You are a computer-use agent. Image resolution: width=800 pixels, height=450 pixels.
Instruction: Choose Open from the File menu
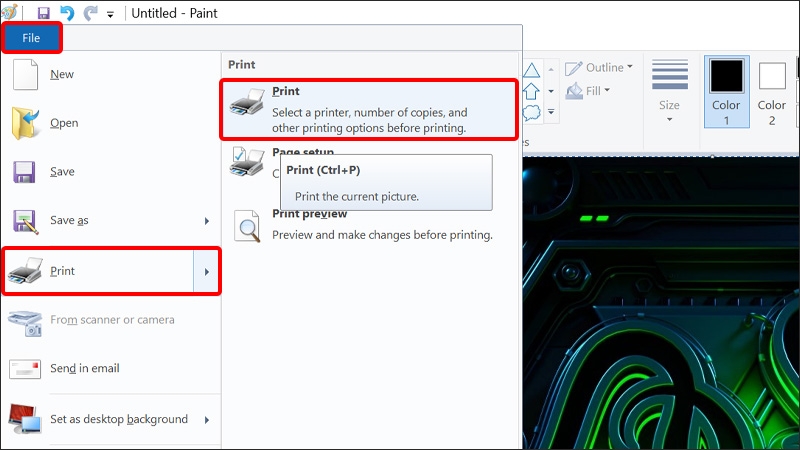[111, 123]
